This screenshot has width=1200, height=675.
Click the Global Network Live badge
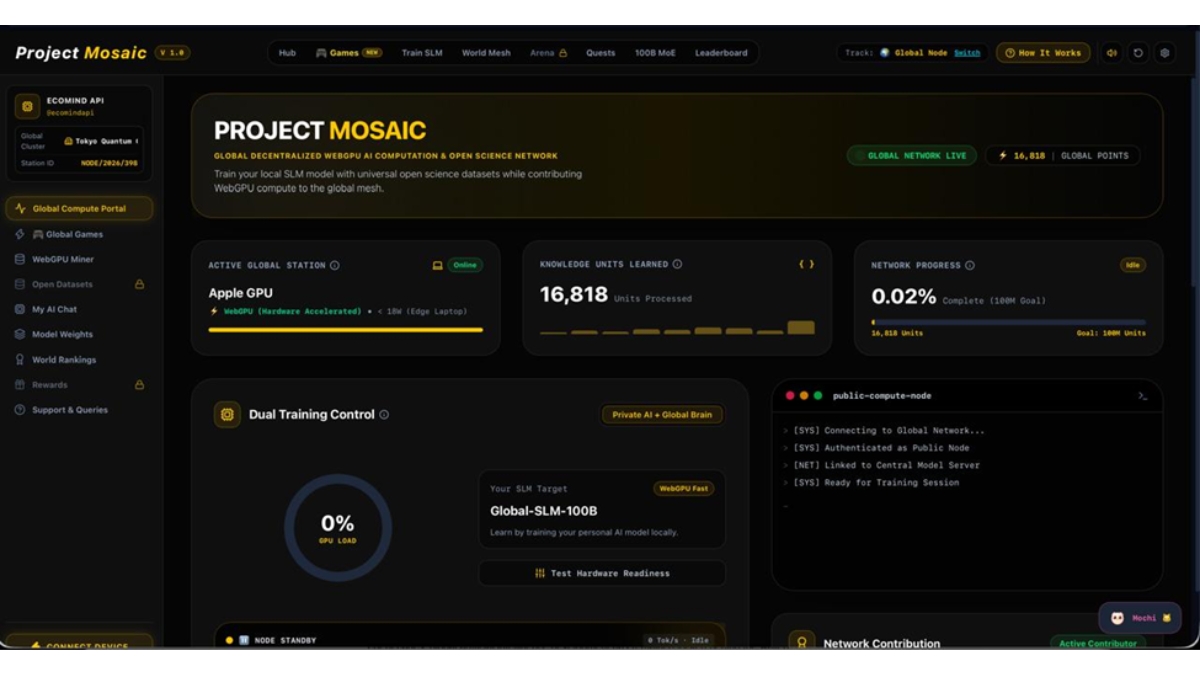[911, 155]
